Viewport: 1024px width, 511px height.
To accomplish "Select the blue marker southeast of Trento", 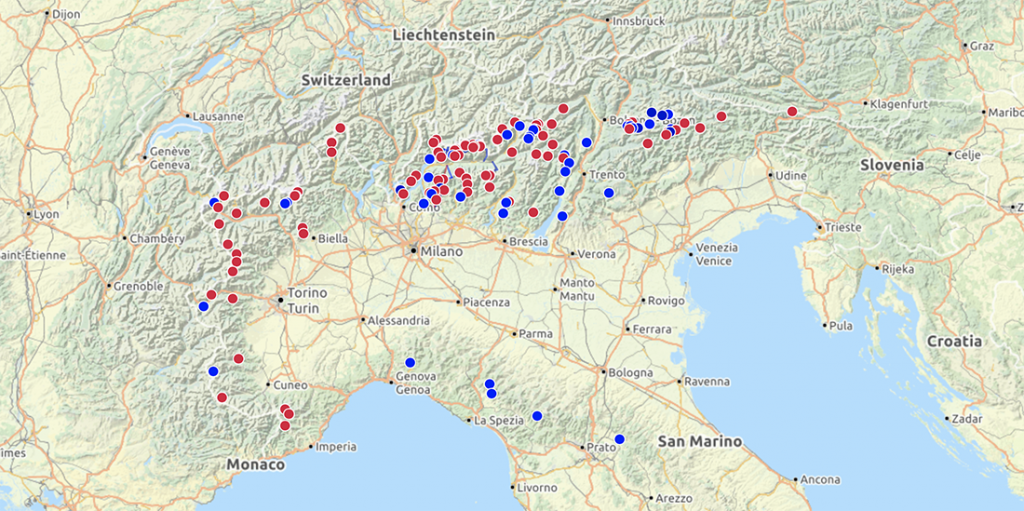I will [x=609, y=193].
